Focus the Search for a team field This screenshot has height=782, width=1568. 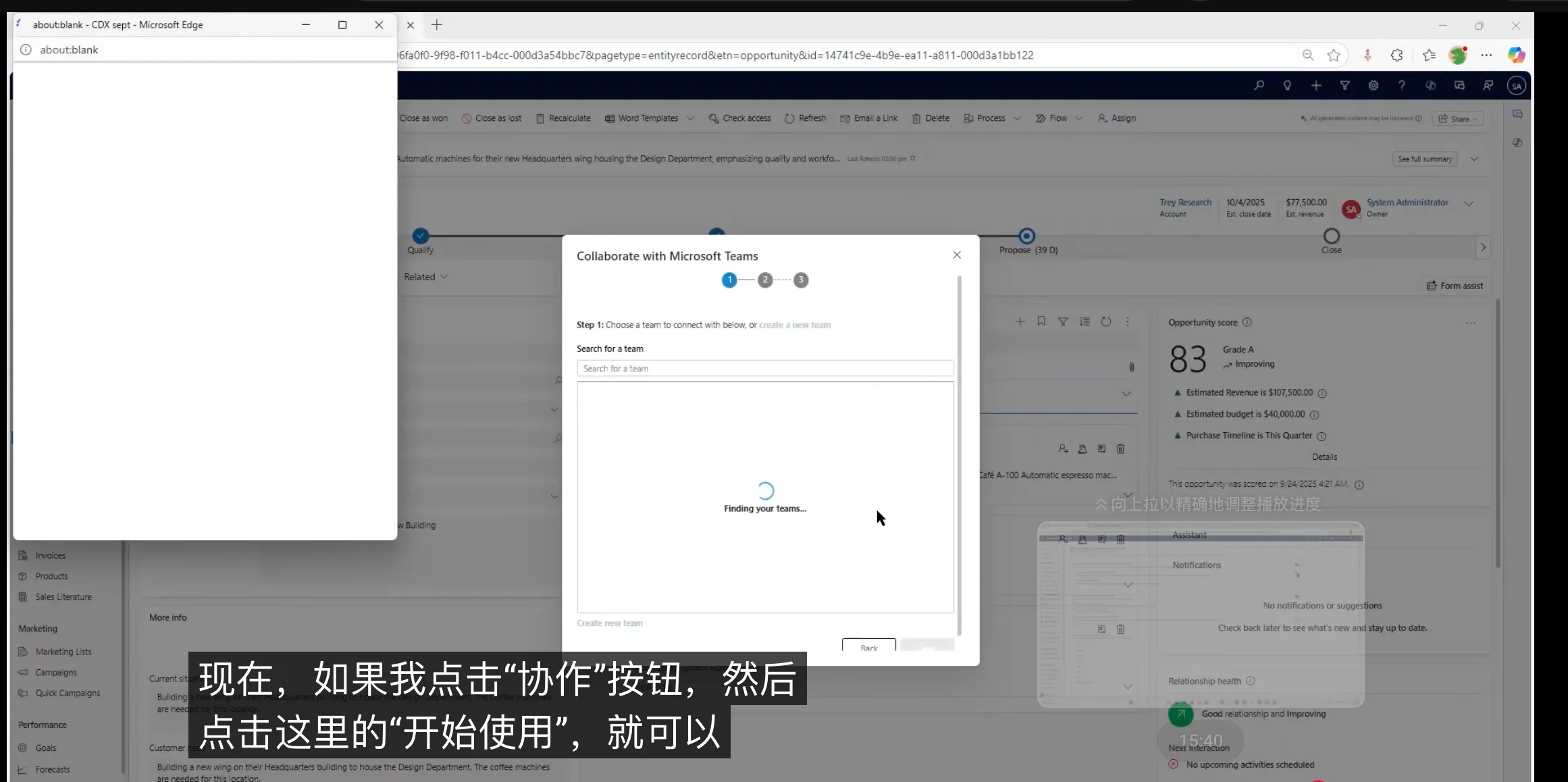765,369
